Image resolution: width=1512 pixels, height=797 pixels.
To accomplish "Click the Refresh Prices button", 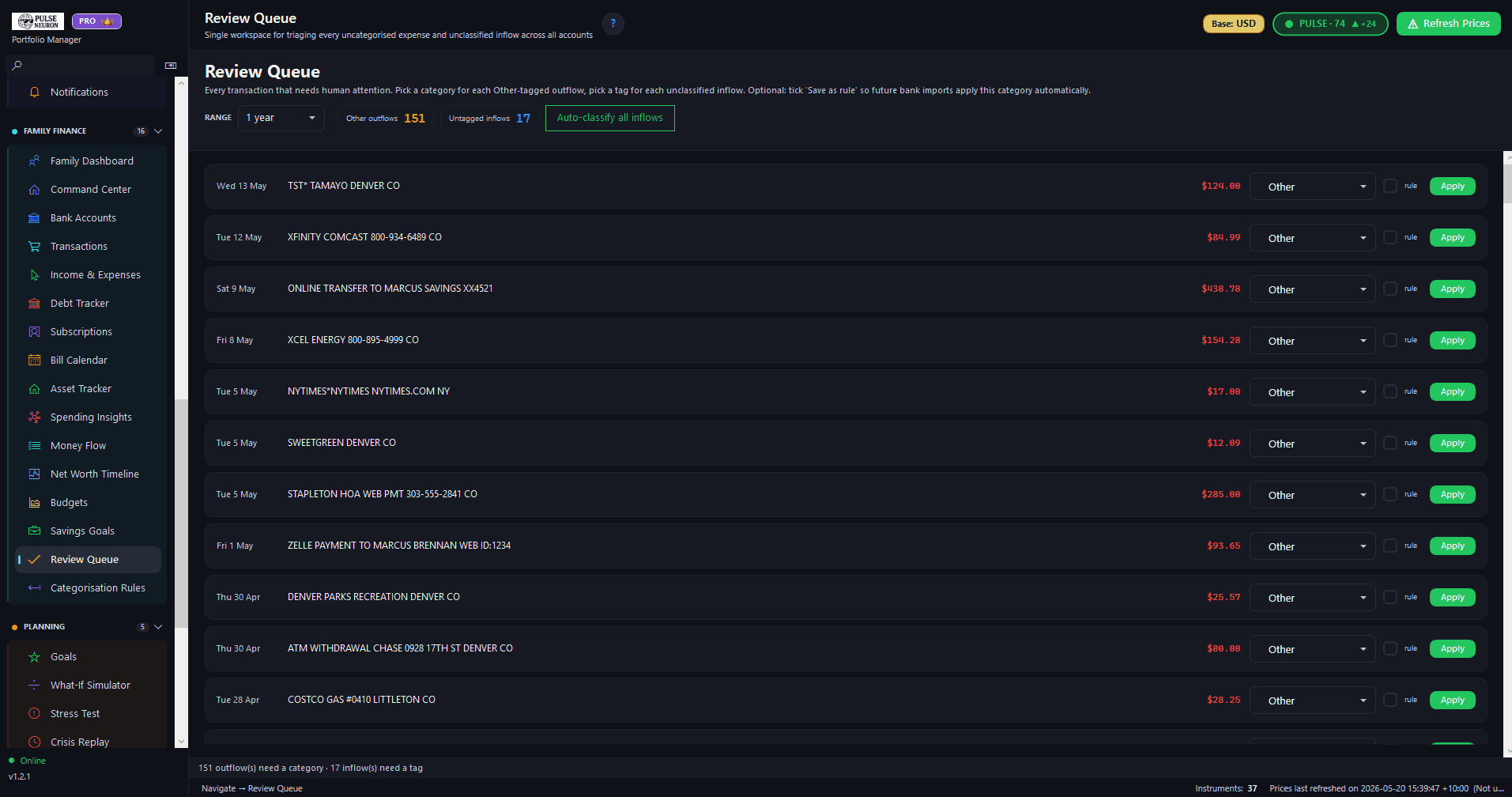I will pos(1449,24).
